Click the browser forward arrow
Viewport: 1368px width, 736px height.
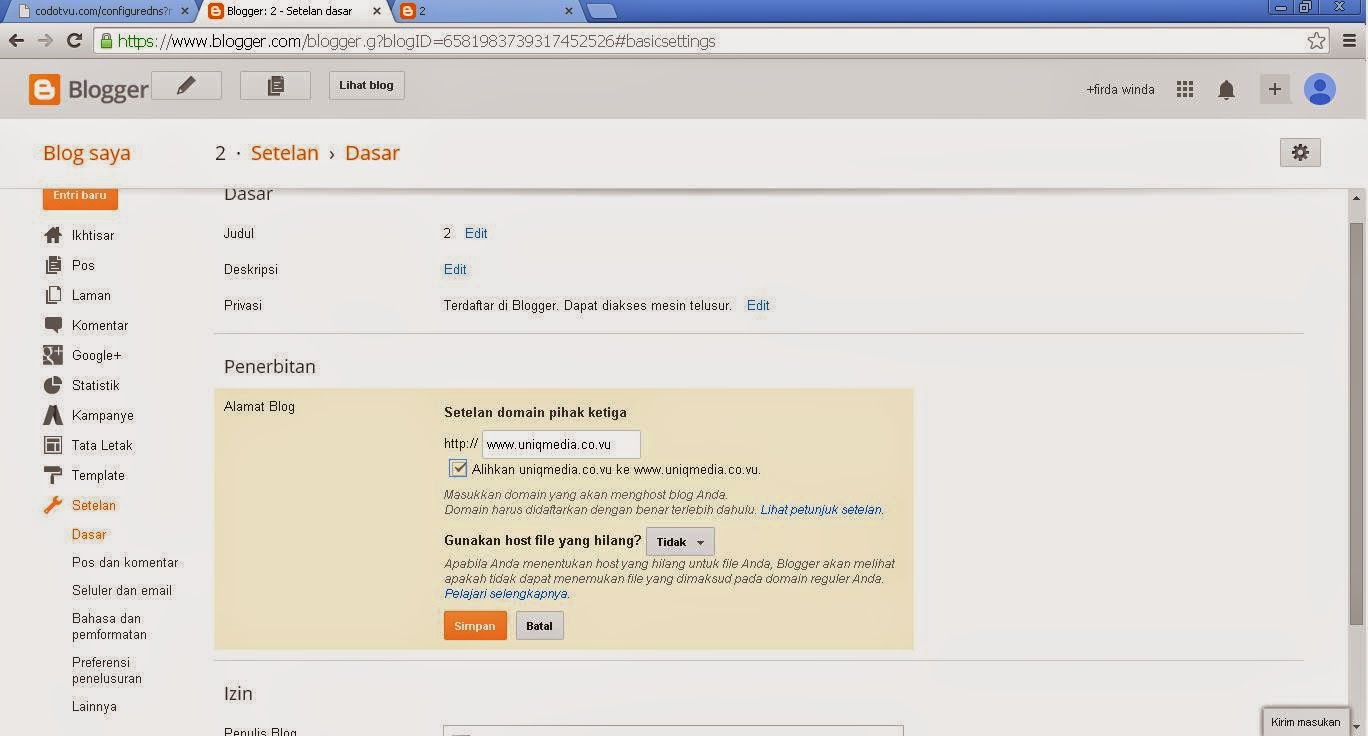tap(45, 41)
